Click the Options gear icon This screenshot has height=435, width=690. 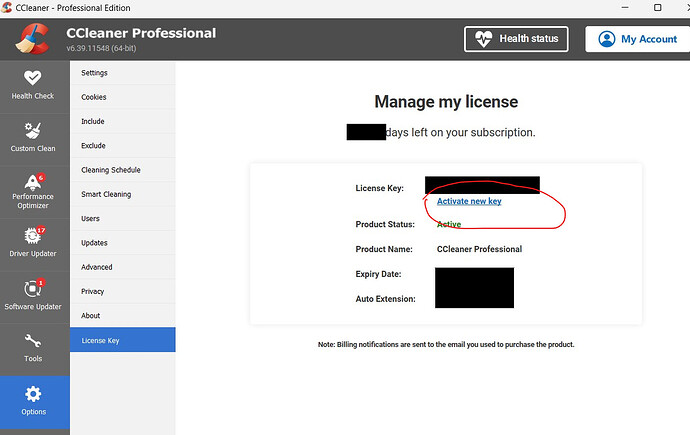[x=33, y=398]
